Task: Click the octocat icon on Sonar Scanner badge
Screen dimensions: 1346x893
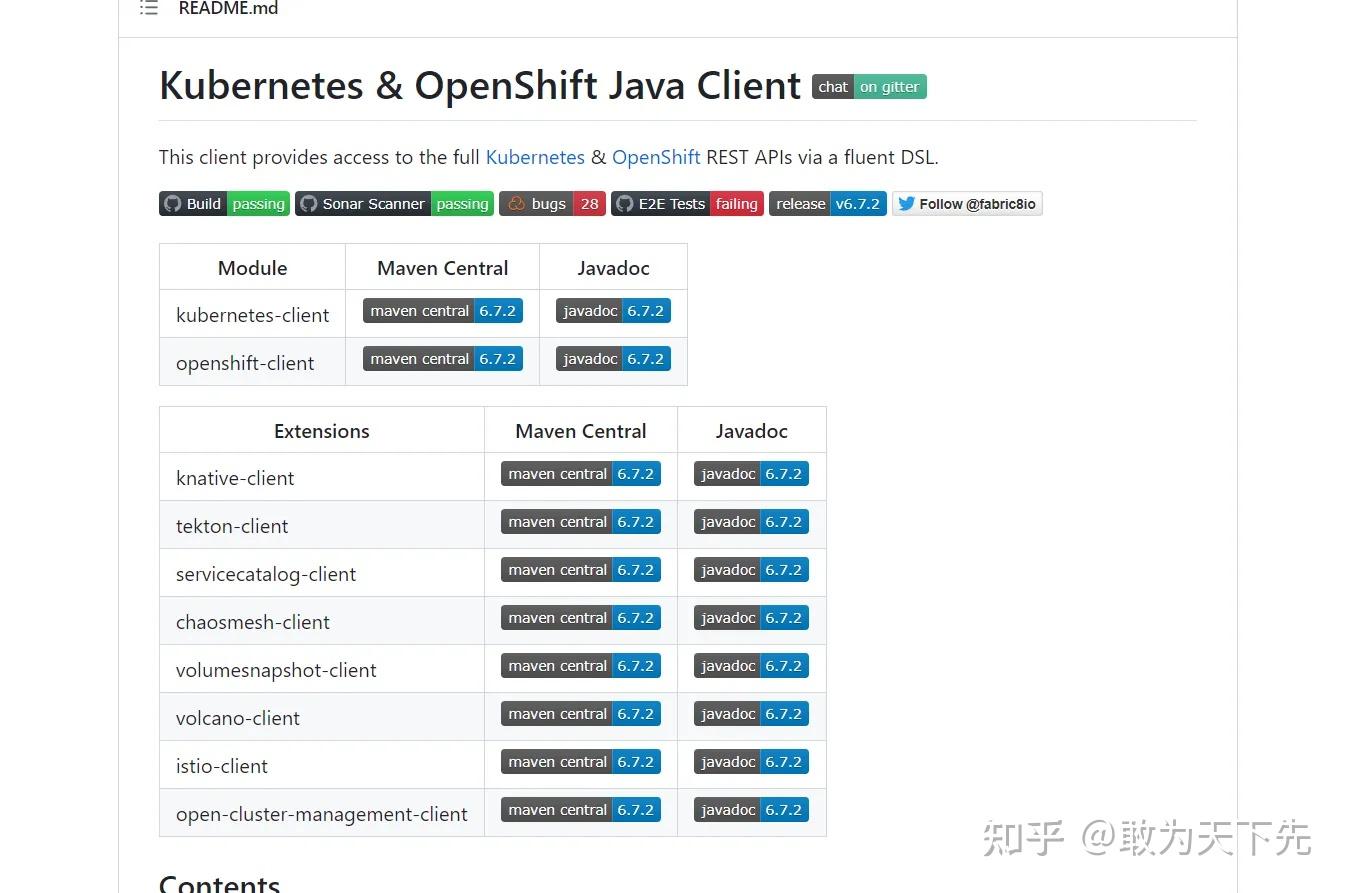Action: click(x=310, y=203)
